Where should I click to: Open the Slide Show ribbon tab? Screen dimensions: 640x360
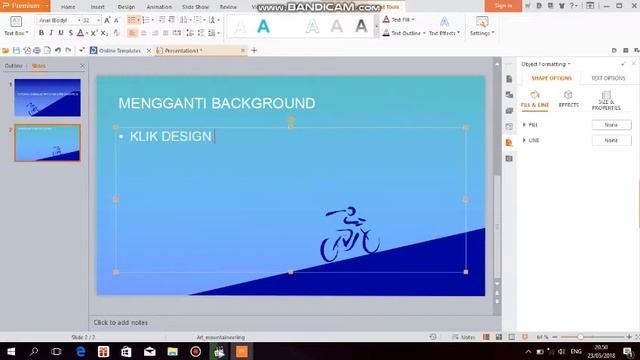(195, 7)
